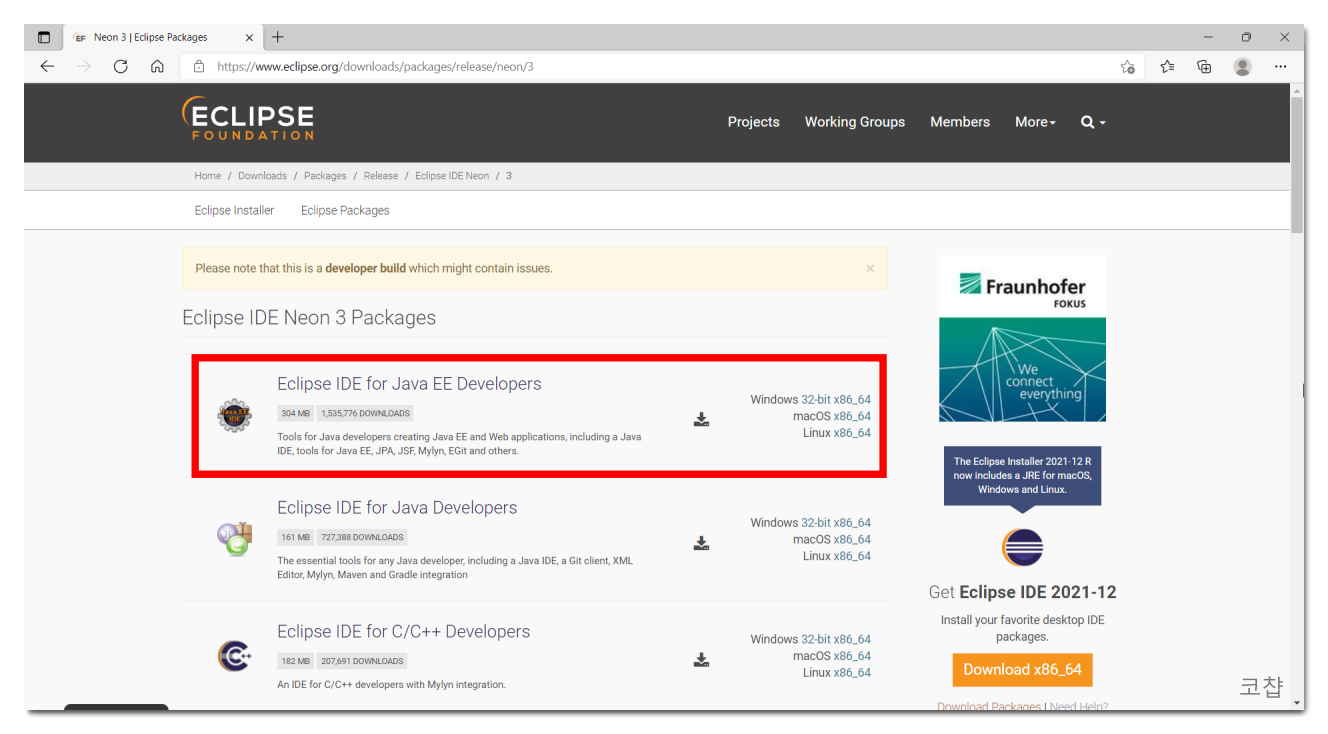Screen dimensions: 1328x734
Task: Dismiss the developer build notice
Action: pyautogui.click(x=870, y=268)
